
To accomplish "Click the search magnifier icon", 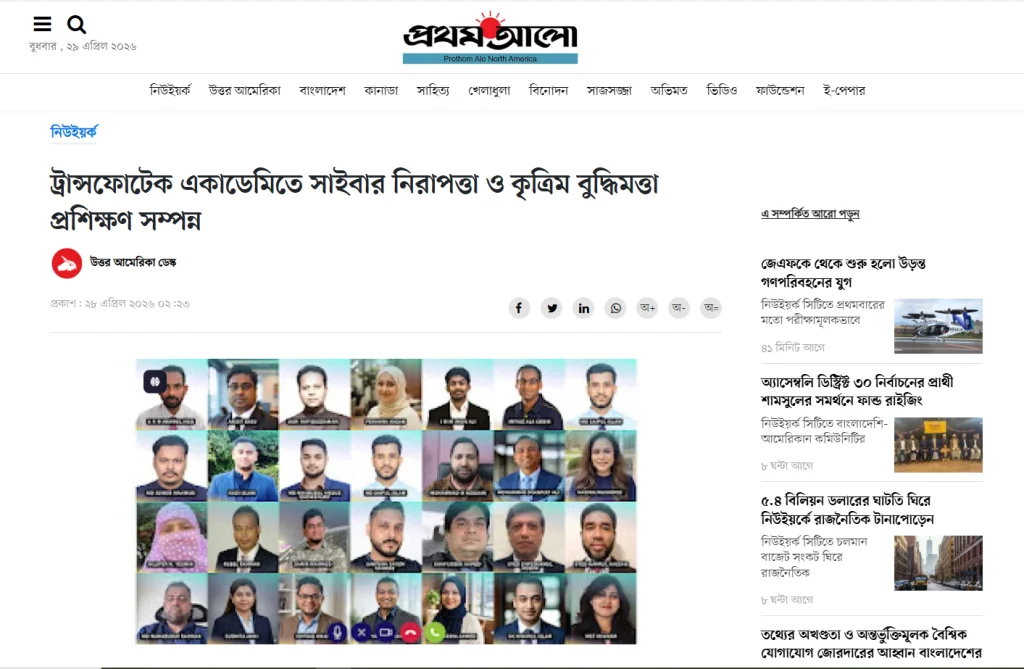I will pyautogui.click(x=76, y=25).
